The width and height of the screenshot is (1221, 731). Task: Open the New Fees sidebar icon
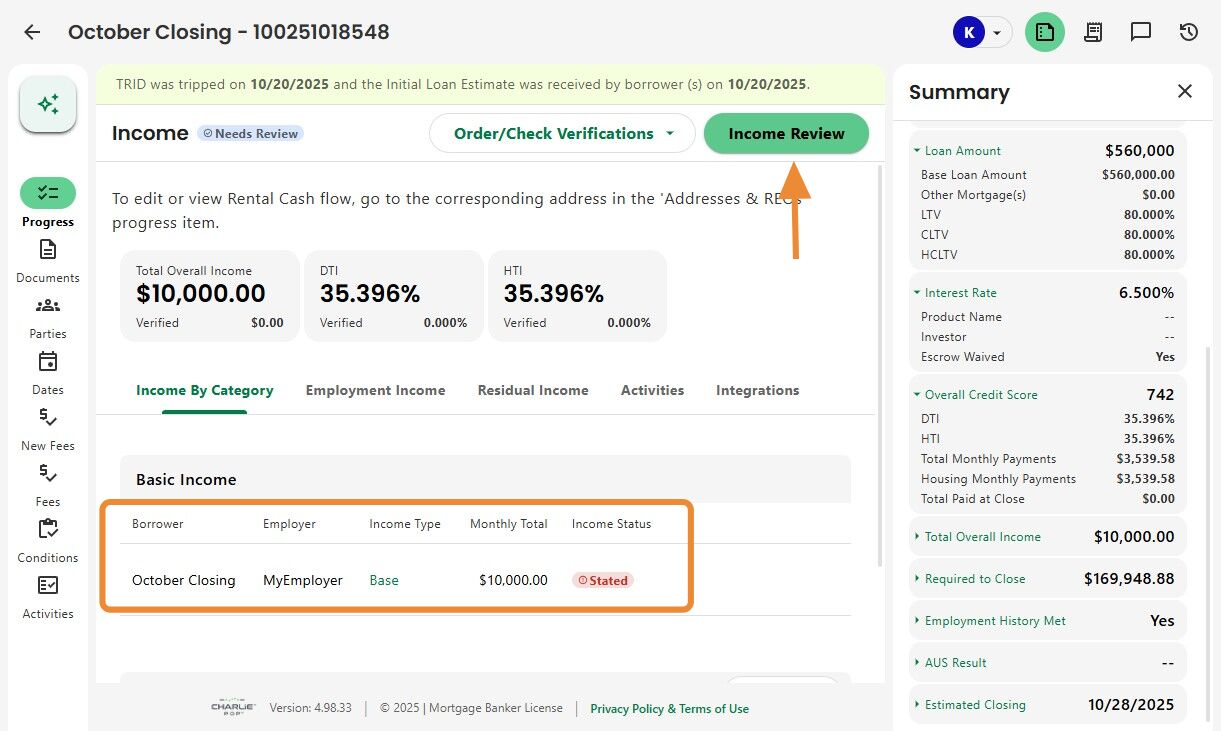tap(48, 417)
